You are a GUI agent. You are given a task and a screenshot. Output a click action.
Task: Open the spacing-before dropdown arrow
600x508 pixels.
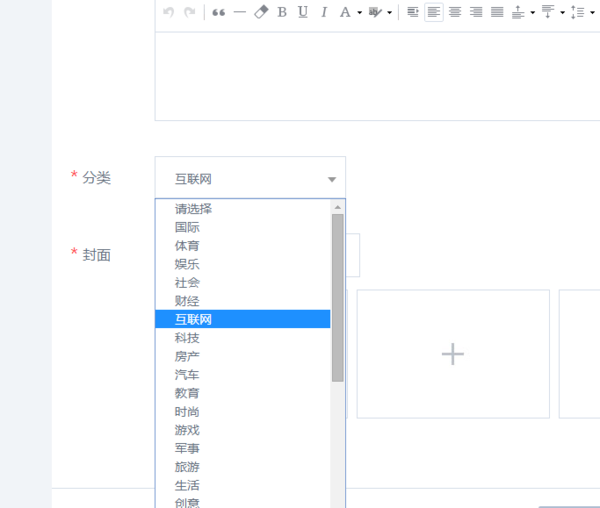pos(533,13)
